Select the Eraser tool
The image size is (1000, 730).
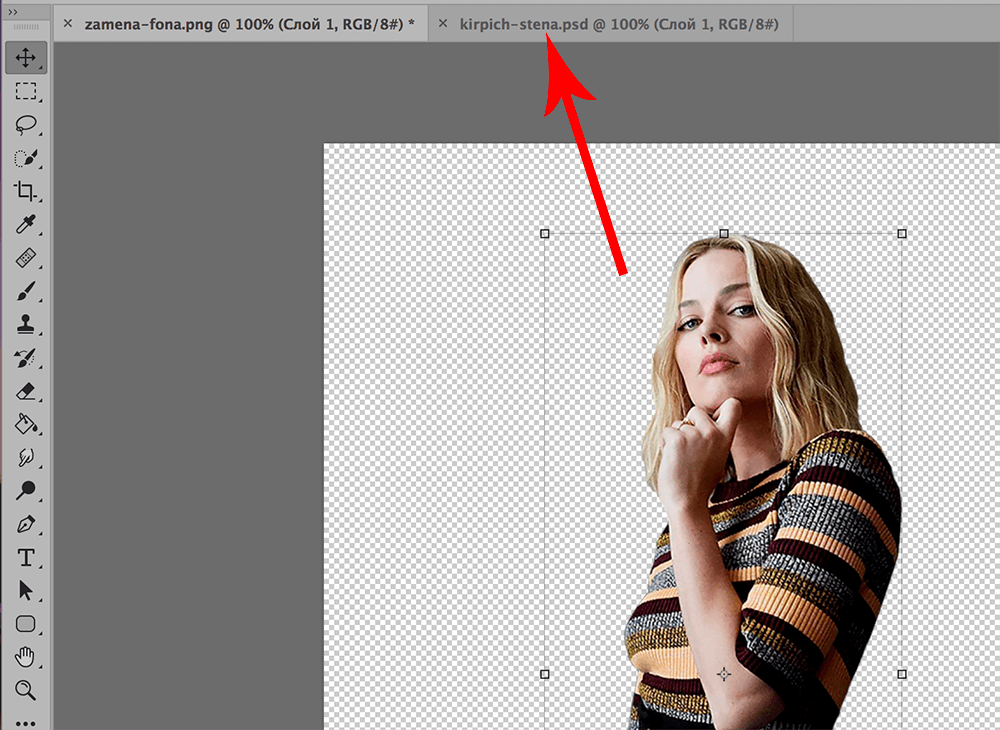click(x=26, y=391)
